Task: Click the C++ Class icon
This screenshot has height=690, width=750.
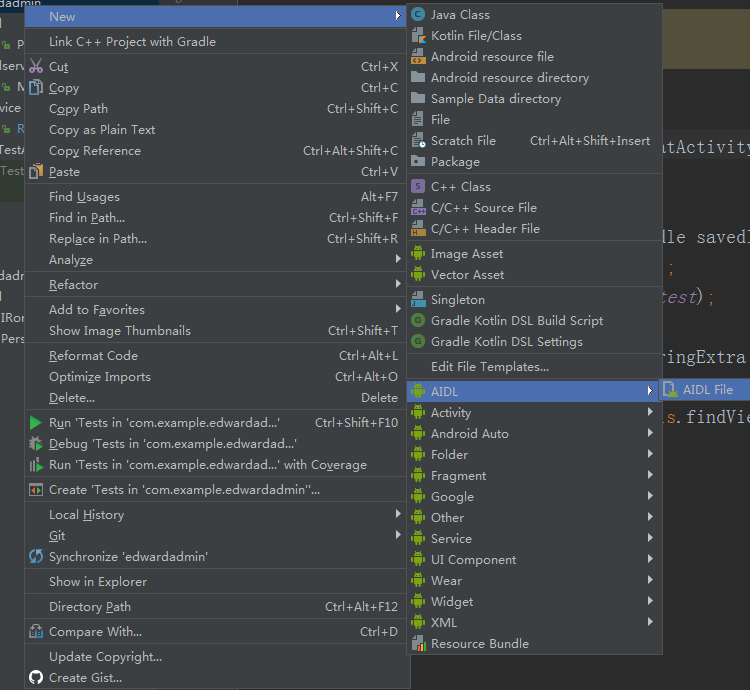Action: pyautogui.click(x=418, y=186)
